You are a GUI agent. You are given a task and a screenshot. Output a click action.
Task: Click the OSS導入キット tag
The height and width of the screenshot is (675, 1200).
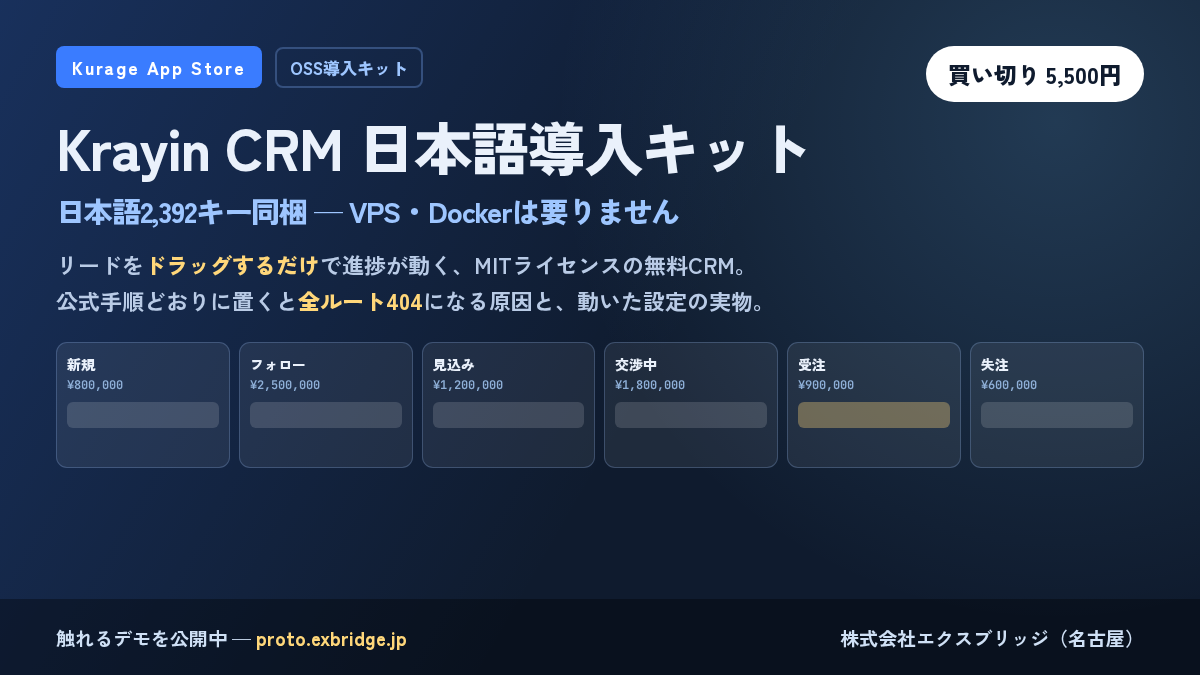click(x=349, y=68)
